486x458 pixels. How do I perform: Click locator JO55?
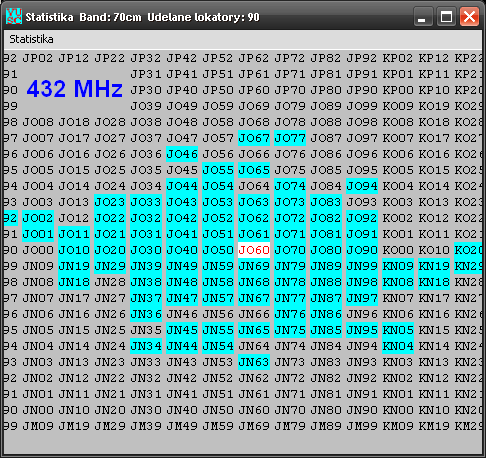tap(218, 170)
